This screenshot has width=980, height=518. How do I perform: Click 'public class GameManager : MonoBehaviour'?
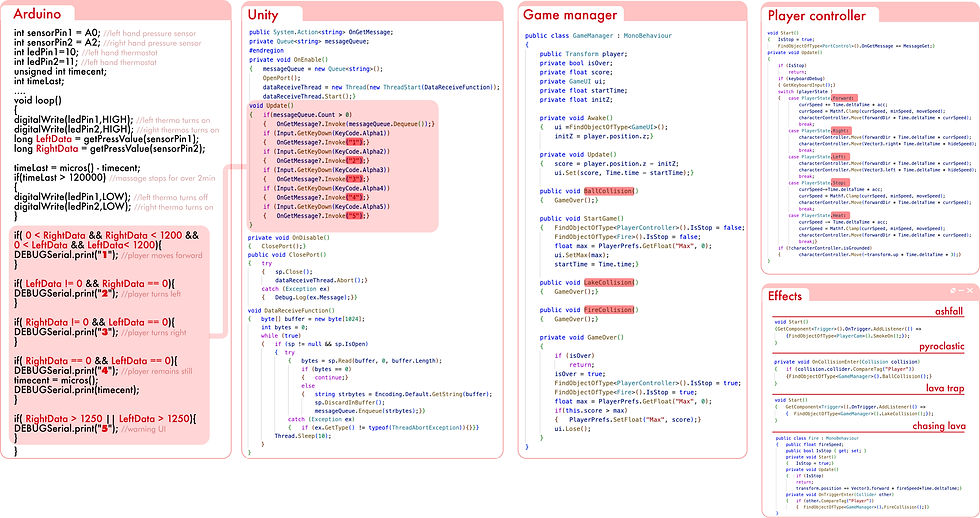coord(598,36)
